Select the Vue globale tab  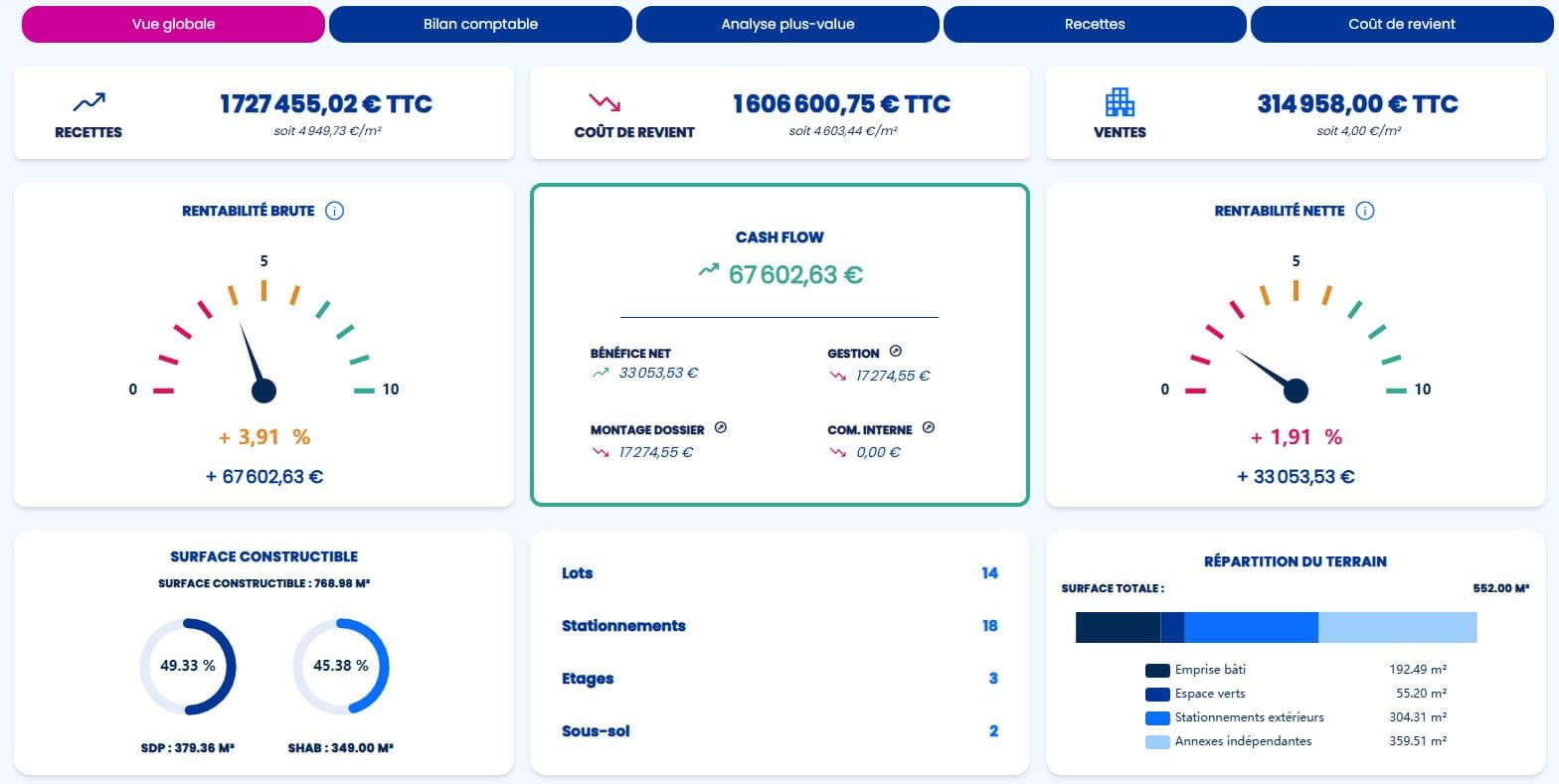173,24
